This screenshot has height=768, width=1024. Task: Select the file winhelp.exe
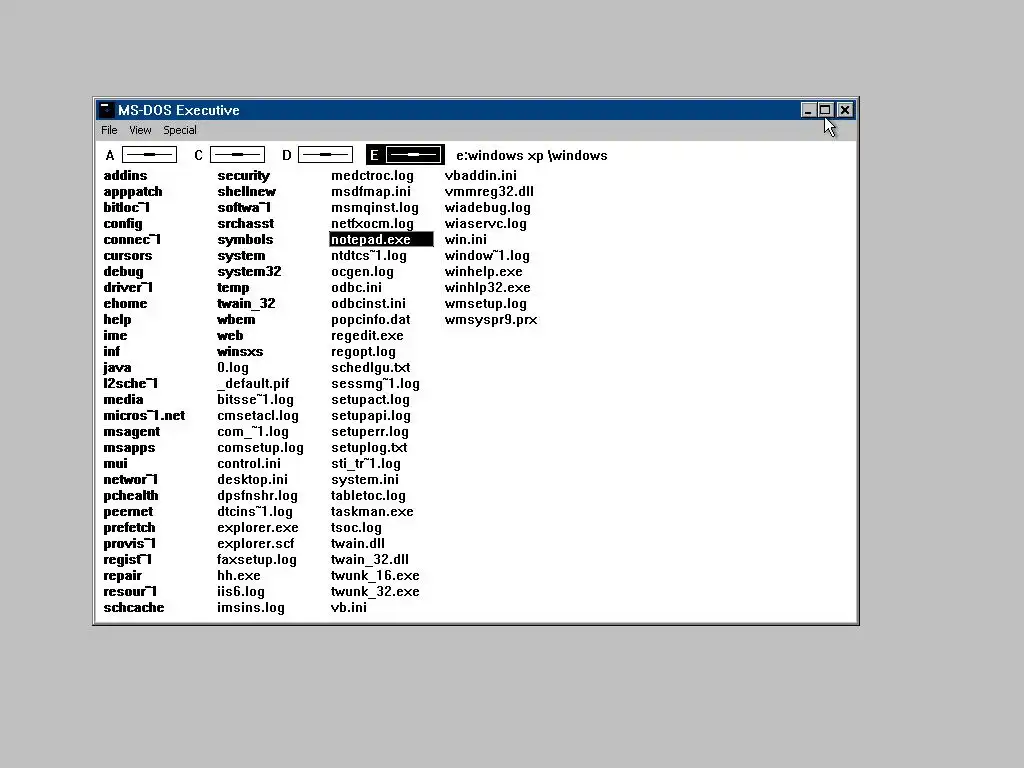tap(484, 271)
